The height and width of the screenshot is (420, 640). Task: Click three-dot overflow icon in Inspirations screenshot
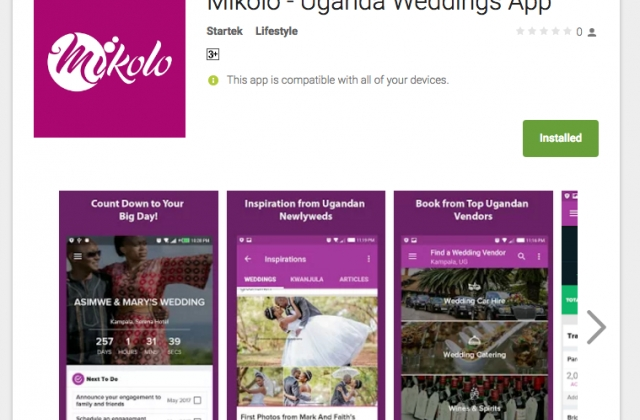pyautogui.click(x=369, y=259)
